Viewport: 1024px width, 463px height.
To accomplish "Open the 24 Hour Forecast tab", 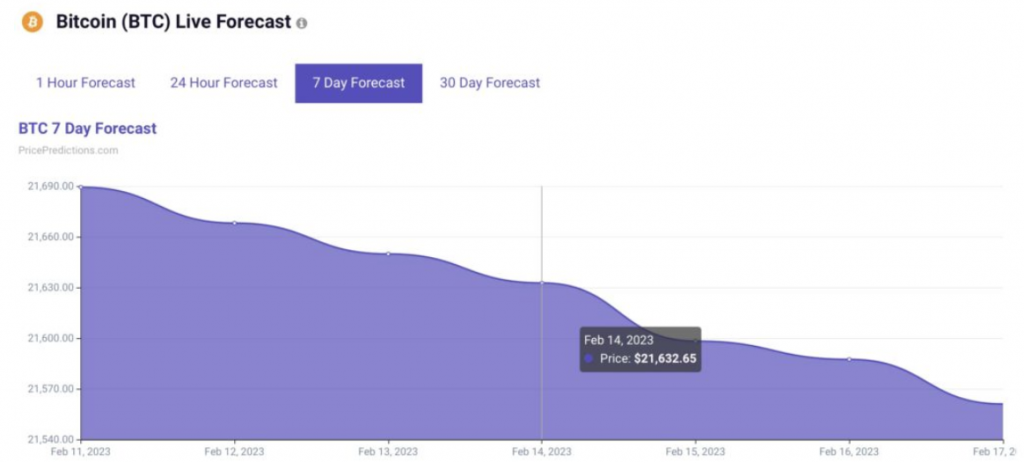I will [x=224, y=83].
